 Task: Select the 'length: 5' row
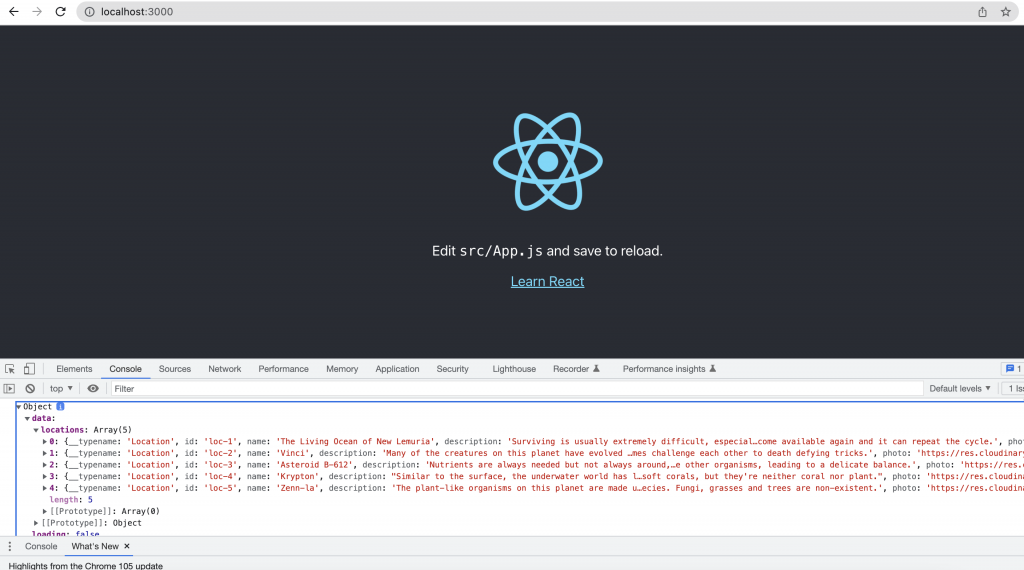[71, 499]
